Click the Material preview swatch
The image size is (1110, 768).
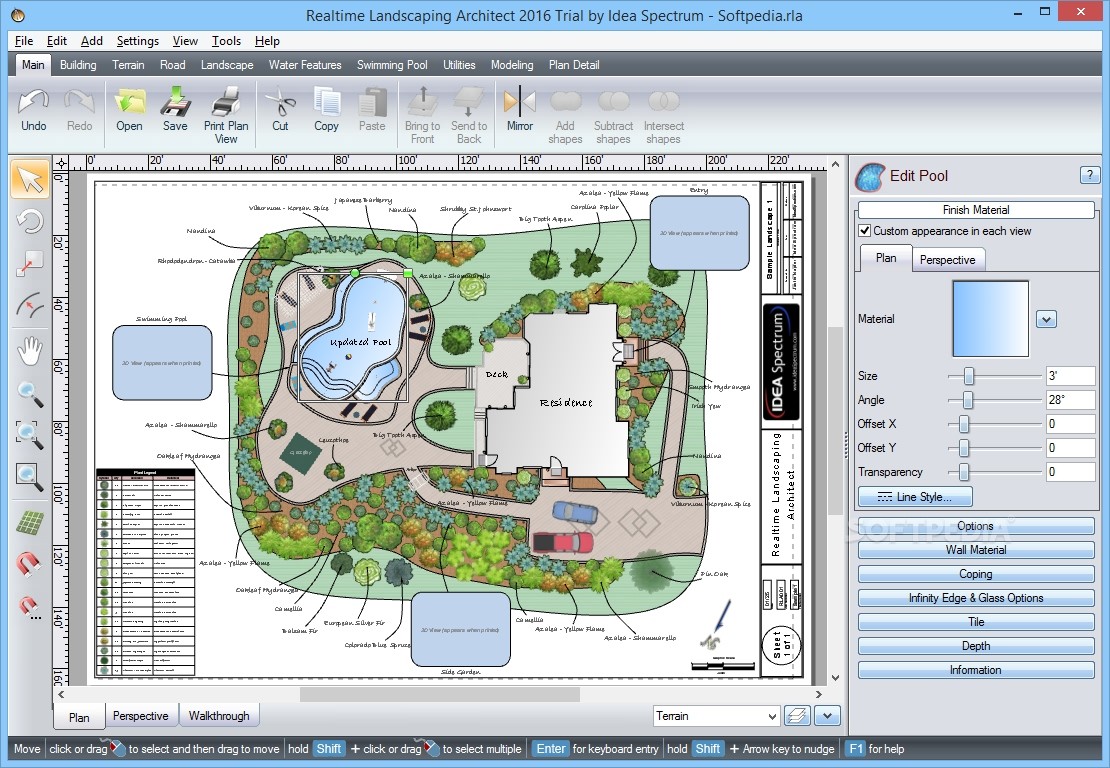[x=990, y=319]
